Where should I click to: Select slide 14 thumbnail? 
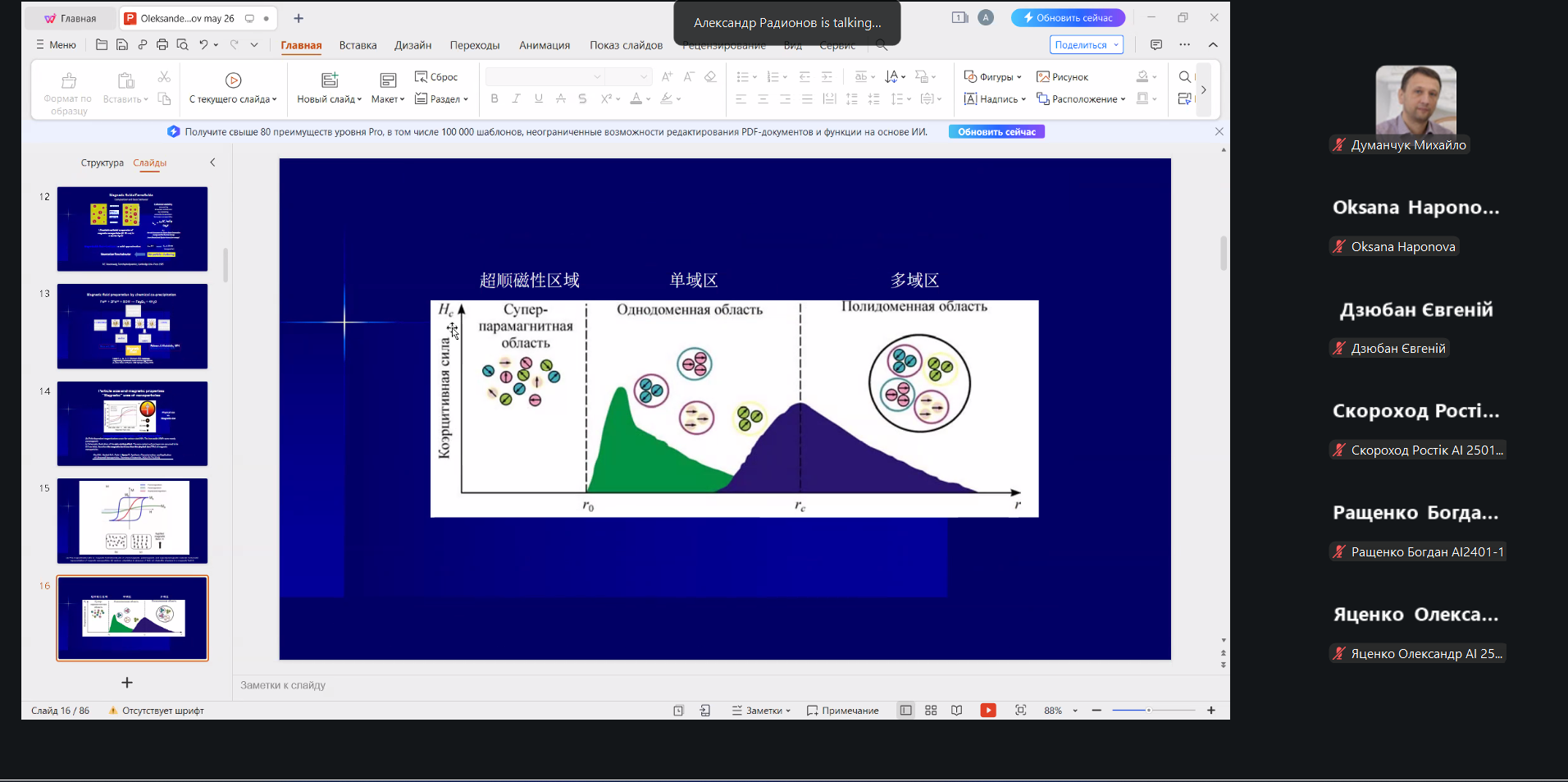[132, 423]
